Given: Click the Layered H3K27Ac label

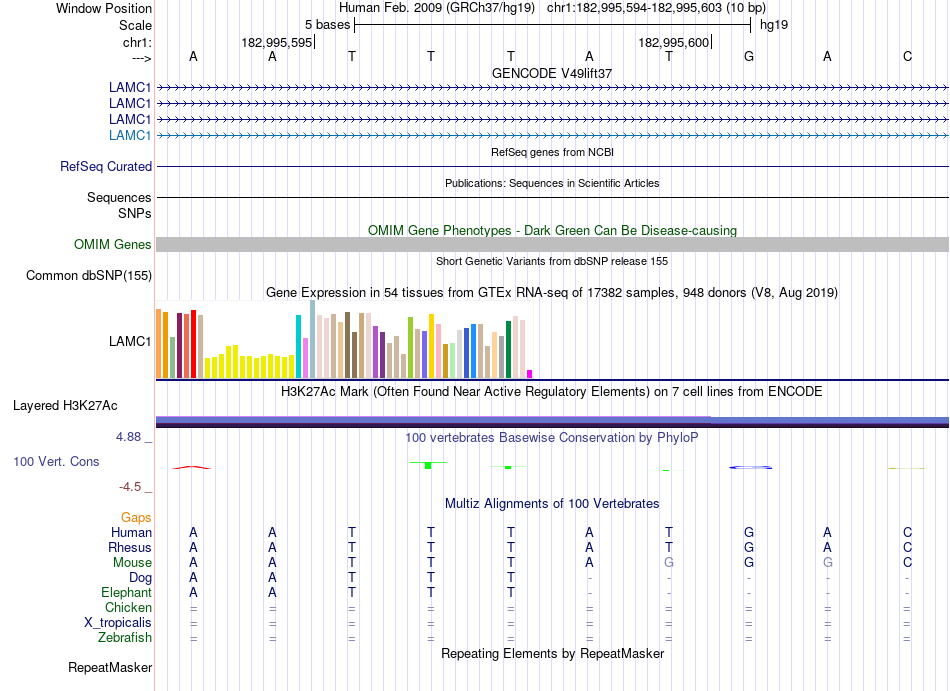Looking at the screenshot, I should click(65, 406).
